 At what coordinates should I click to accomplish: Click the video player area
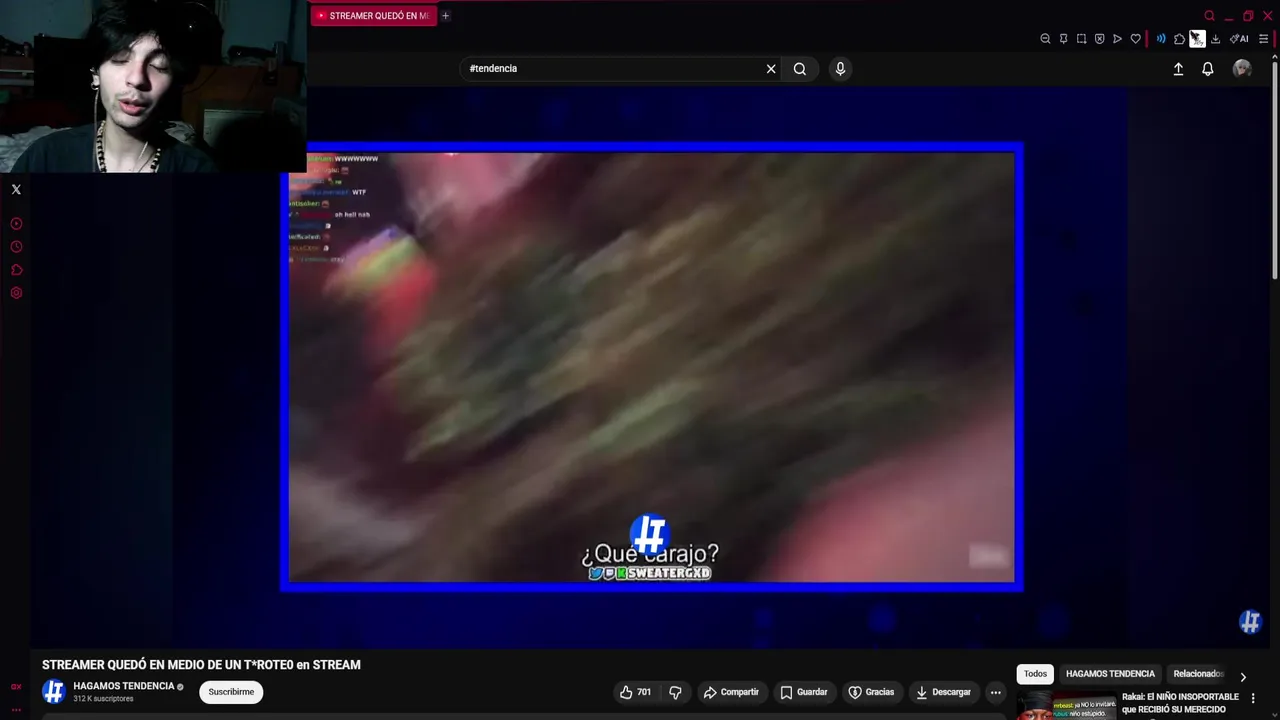[651, 367]
